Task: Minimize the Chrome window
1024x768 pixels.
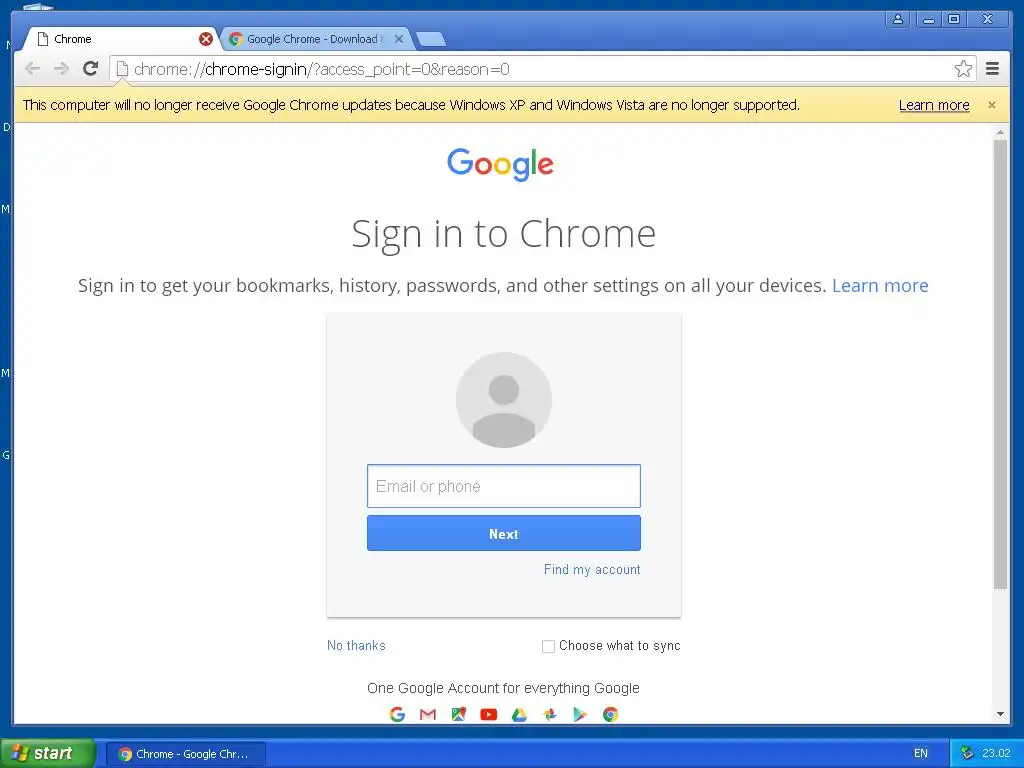Action: [928, 19]
